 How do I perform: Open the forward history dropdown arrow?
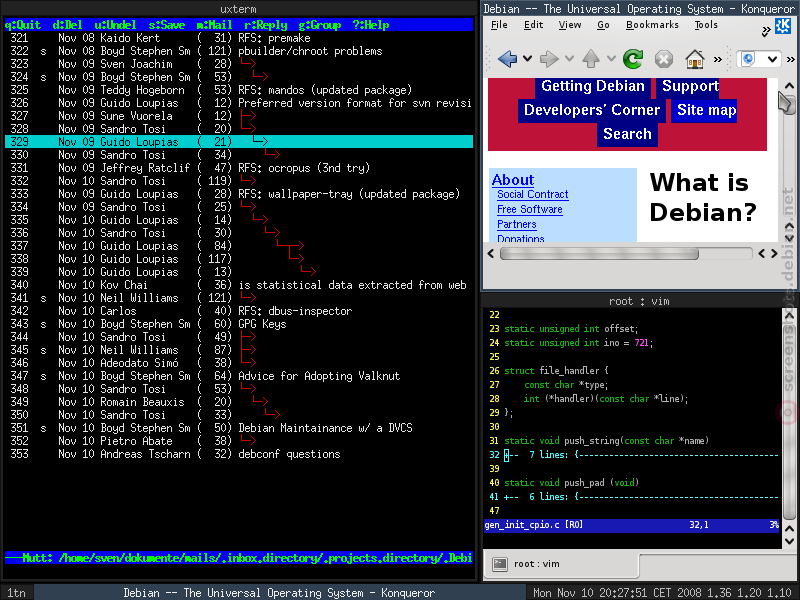(x=569, y=59)
